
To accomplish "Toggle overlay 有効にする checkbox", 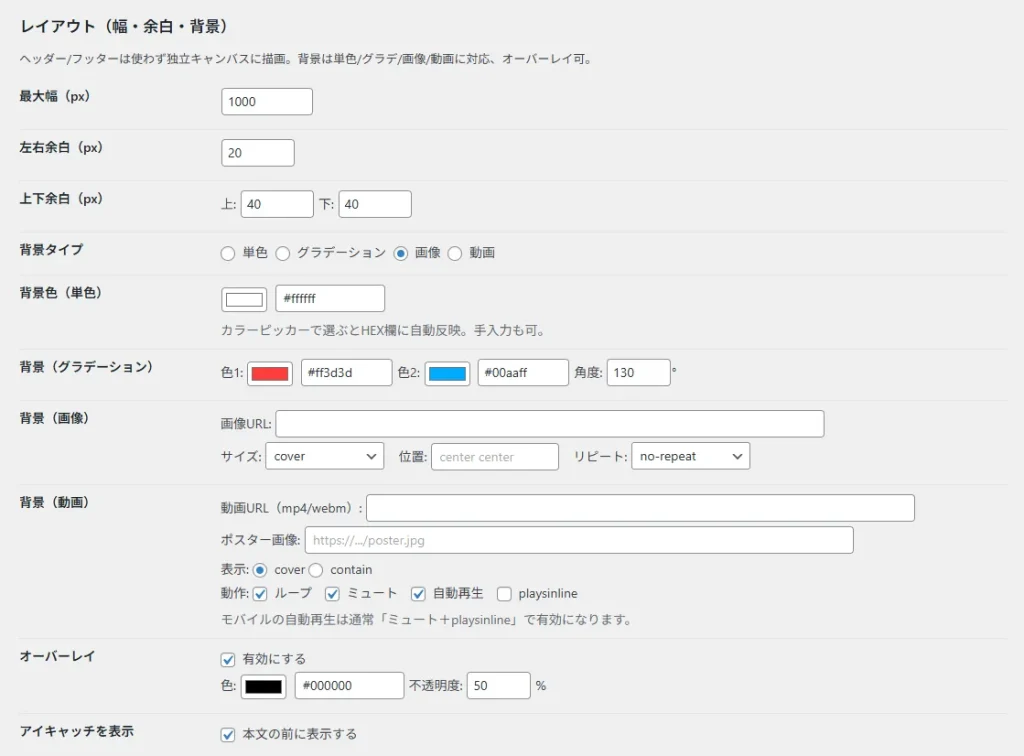I will pos(228,660).
